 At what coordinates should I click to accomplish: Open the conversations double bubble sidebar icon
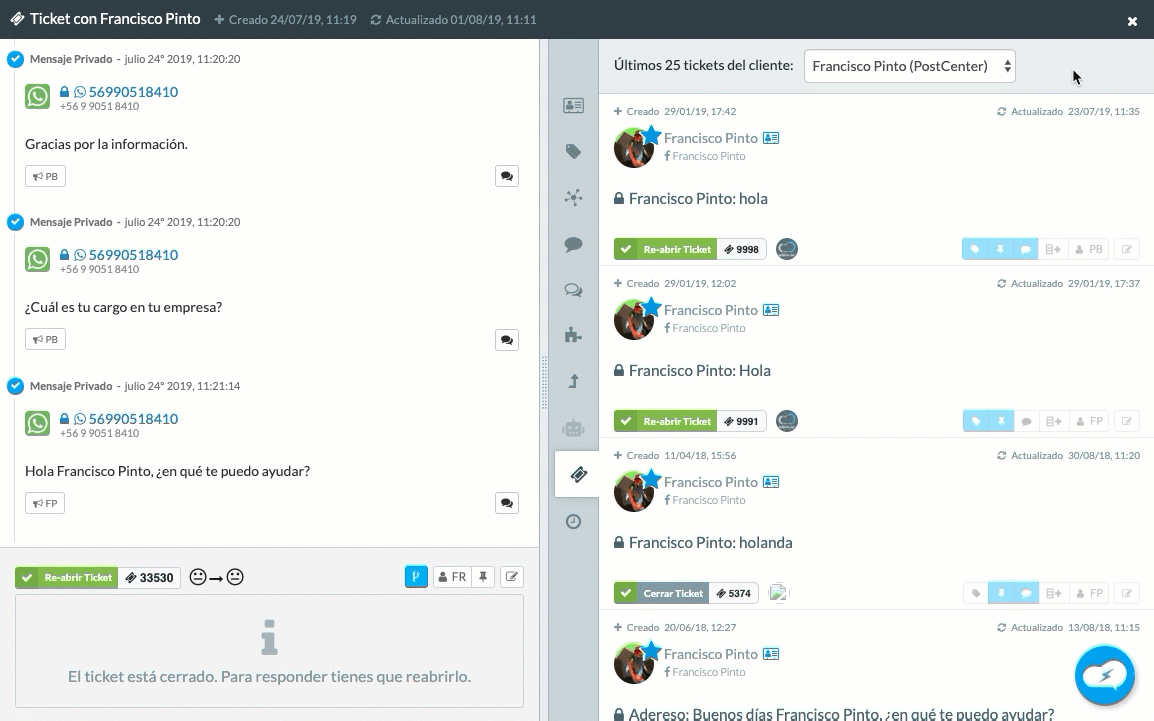coord(573,290)
